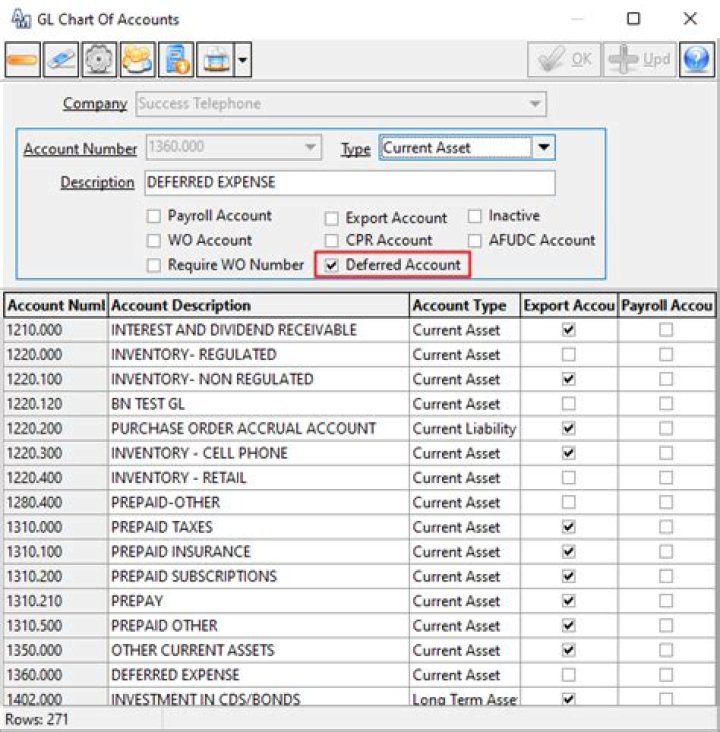
Task: Enable the AFUDC Account checkbox
Action: click(474, 240)
